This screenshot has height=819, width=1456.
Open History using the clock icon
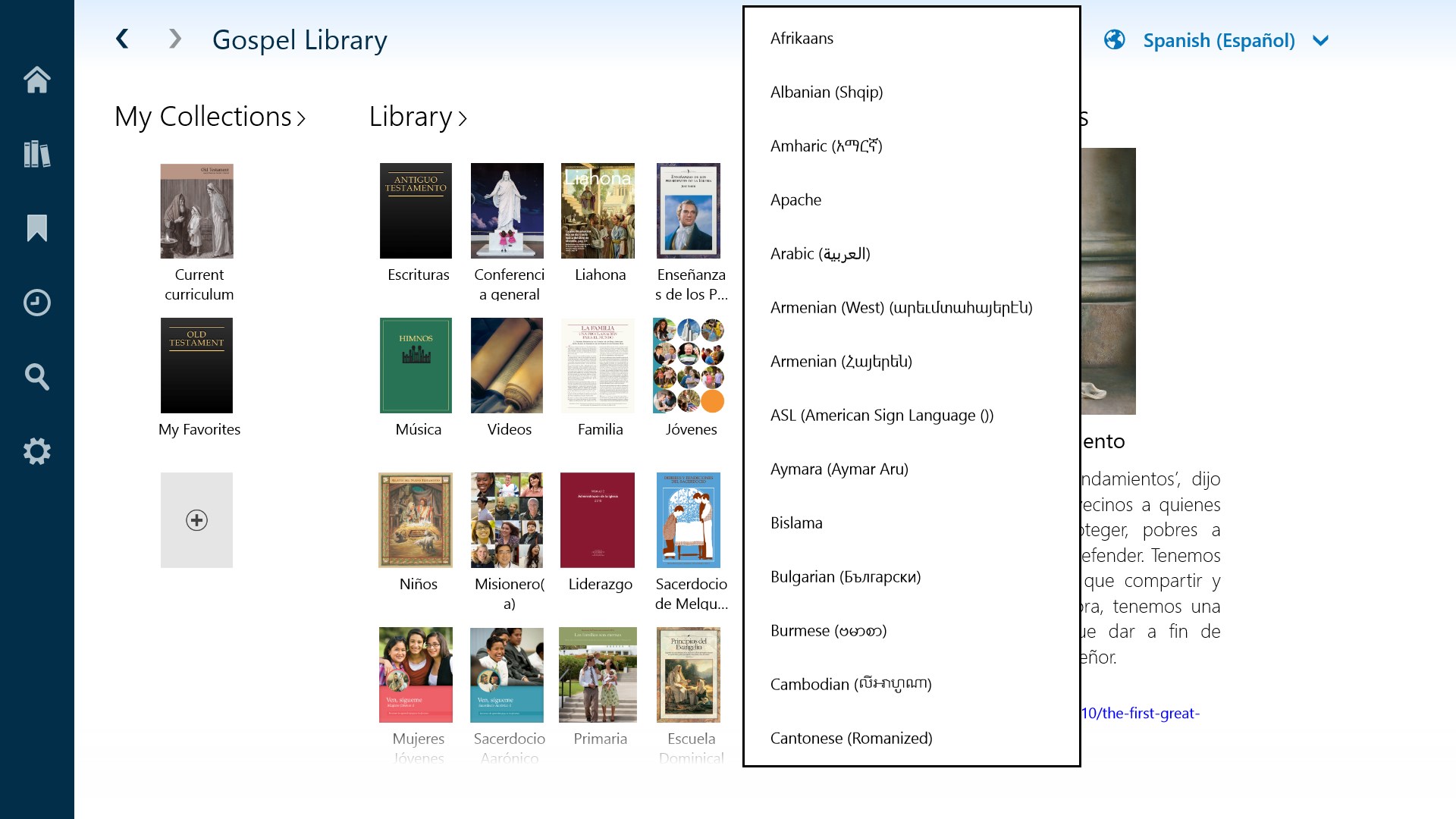tap(36, 303)
